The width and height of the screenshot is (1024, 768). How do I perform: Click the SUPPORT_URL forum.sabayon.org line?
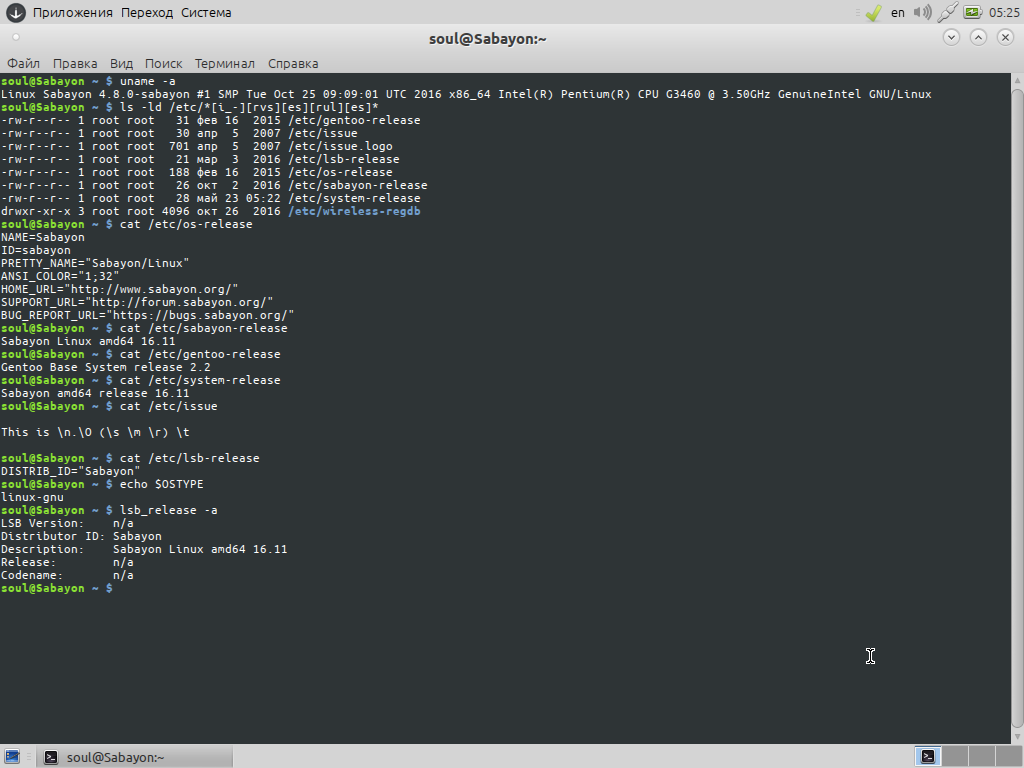[x=136, y=302]
